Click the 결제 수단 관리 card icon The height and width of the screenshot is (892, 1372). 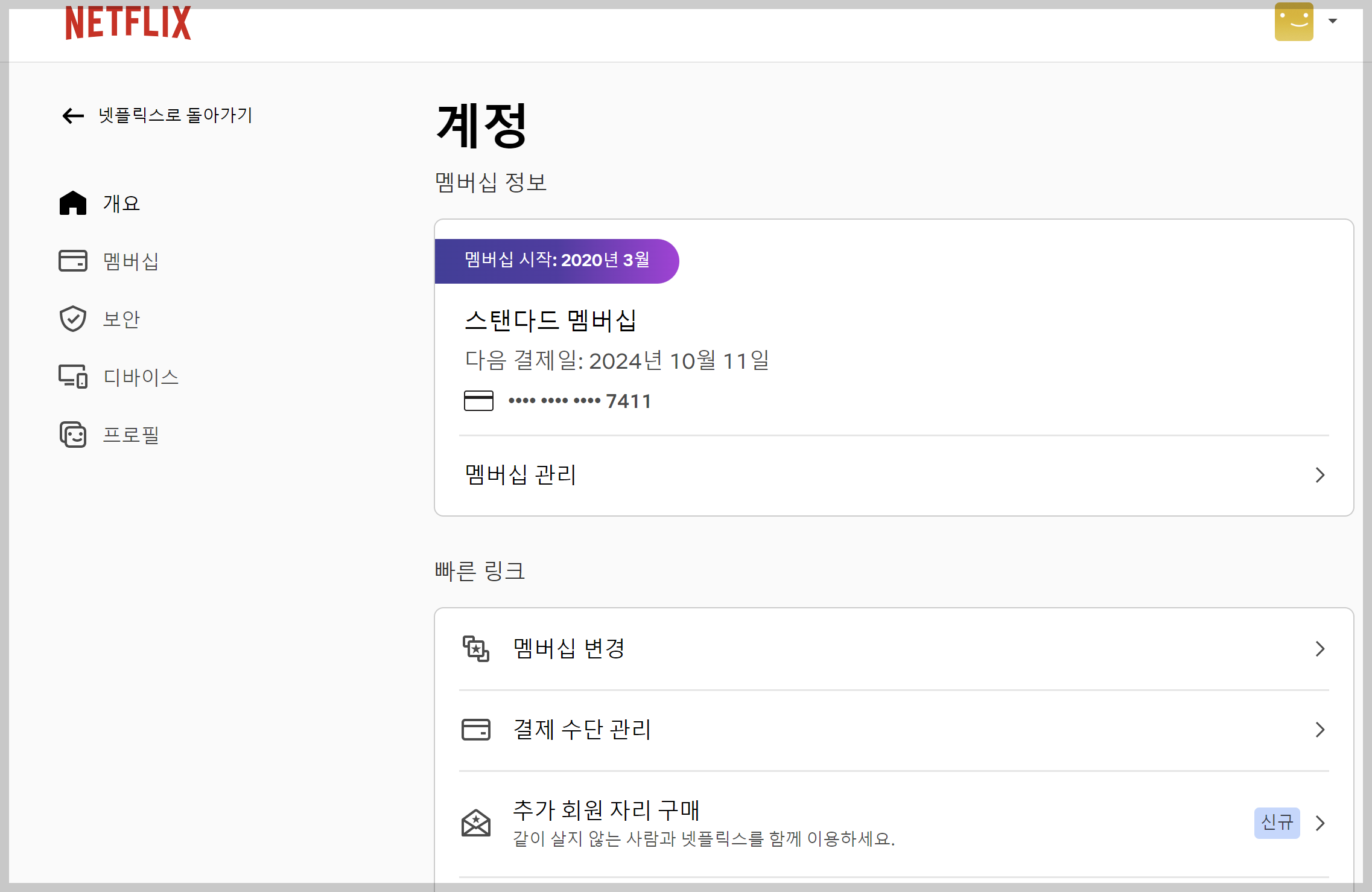476,730
